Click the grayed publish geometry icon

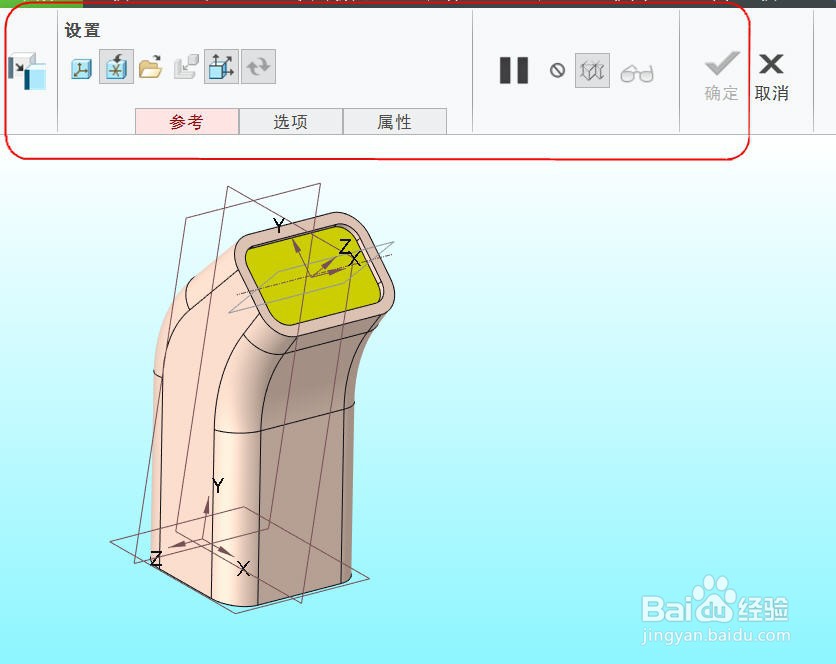186,67
